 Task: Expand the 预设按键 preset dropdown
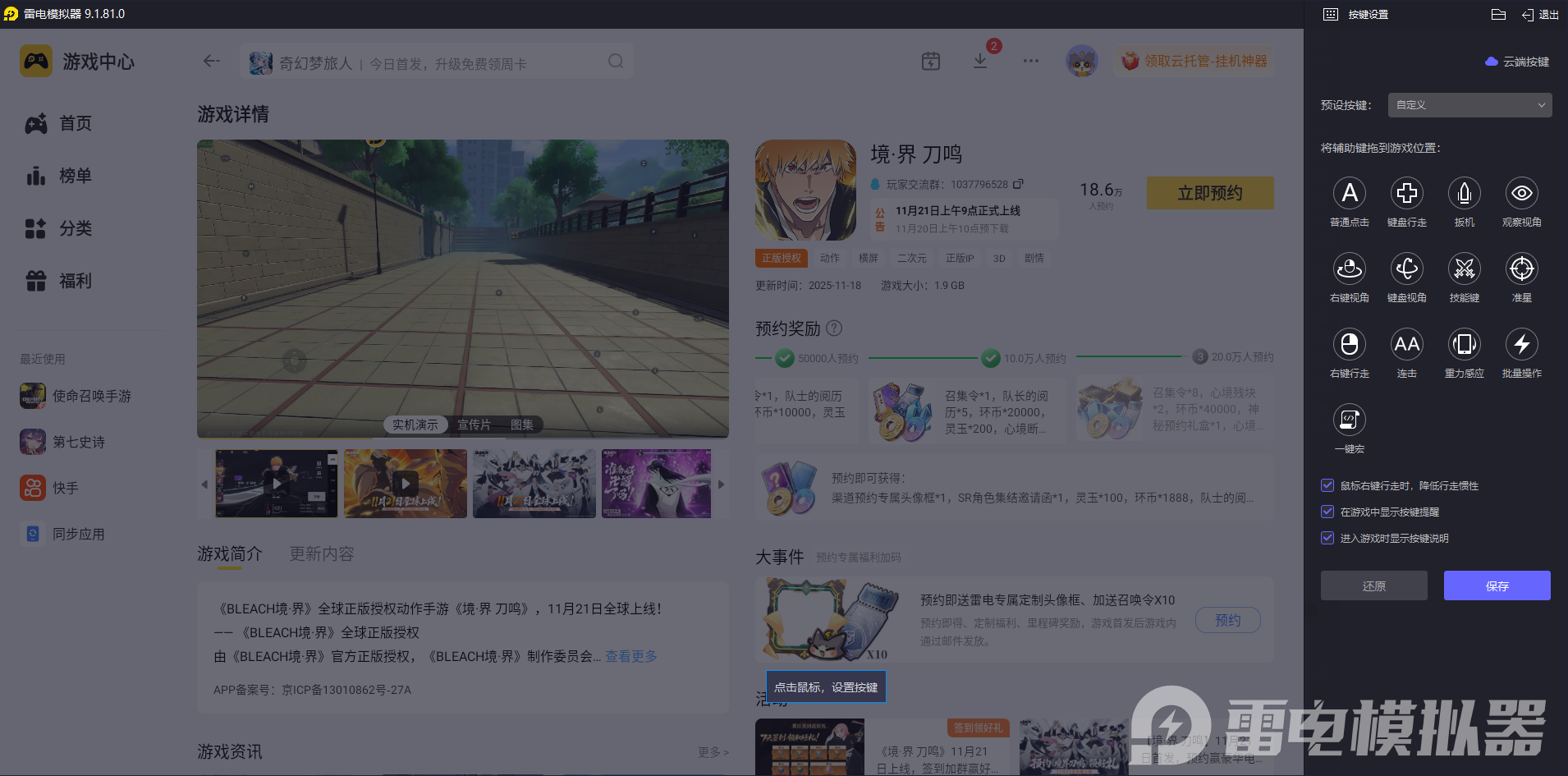[x=1469, y=105]
